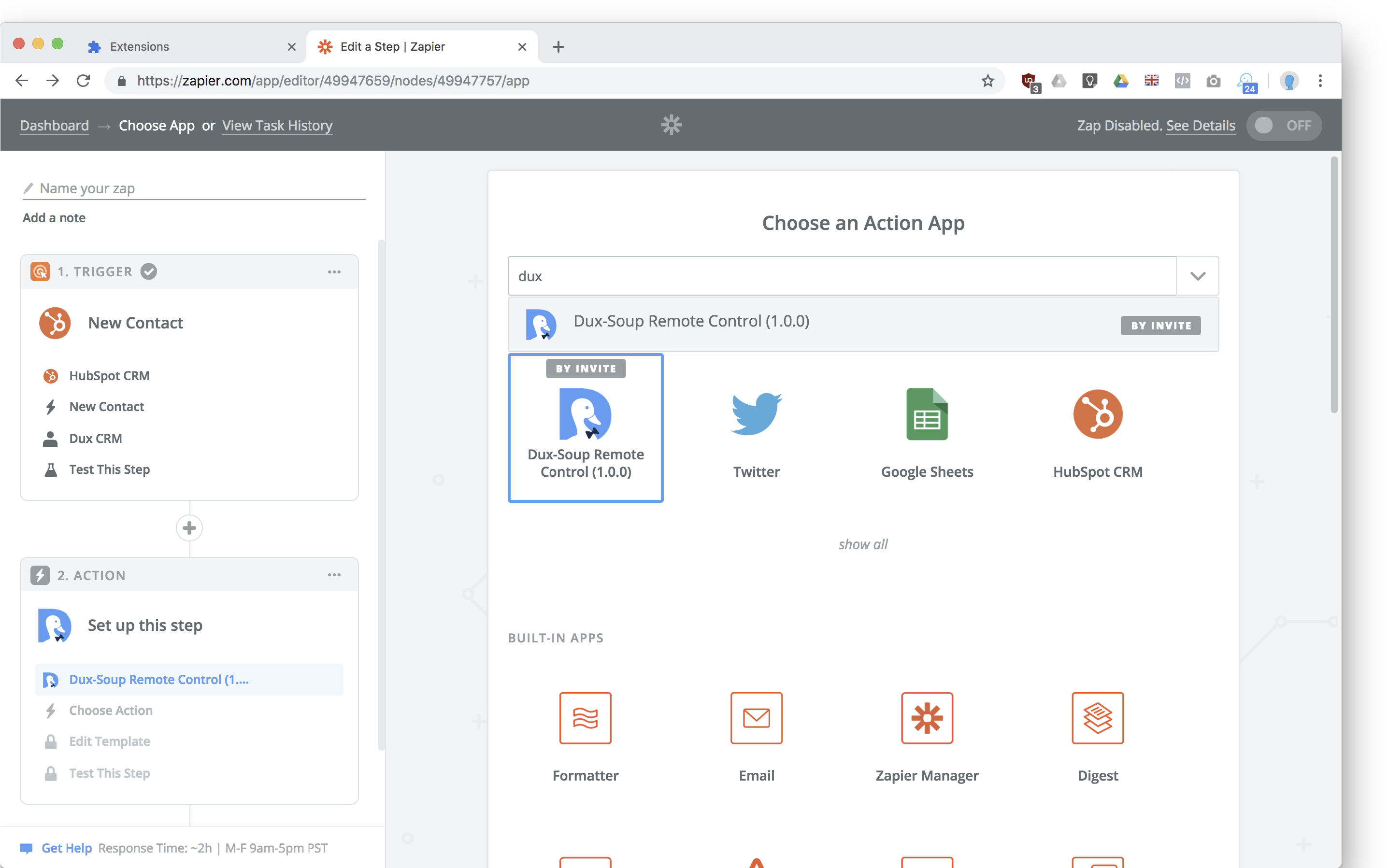
Task: Pick the HubSpot CRM action app
Action: pos(1097,414)
